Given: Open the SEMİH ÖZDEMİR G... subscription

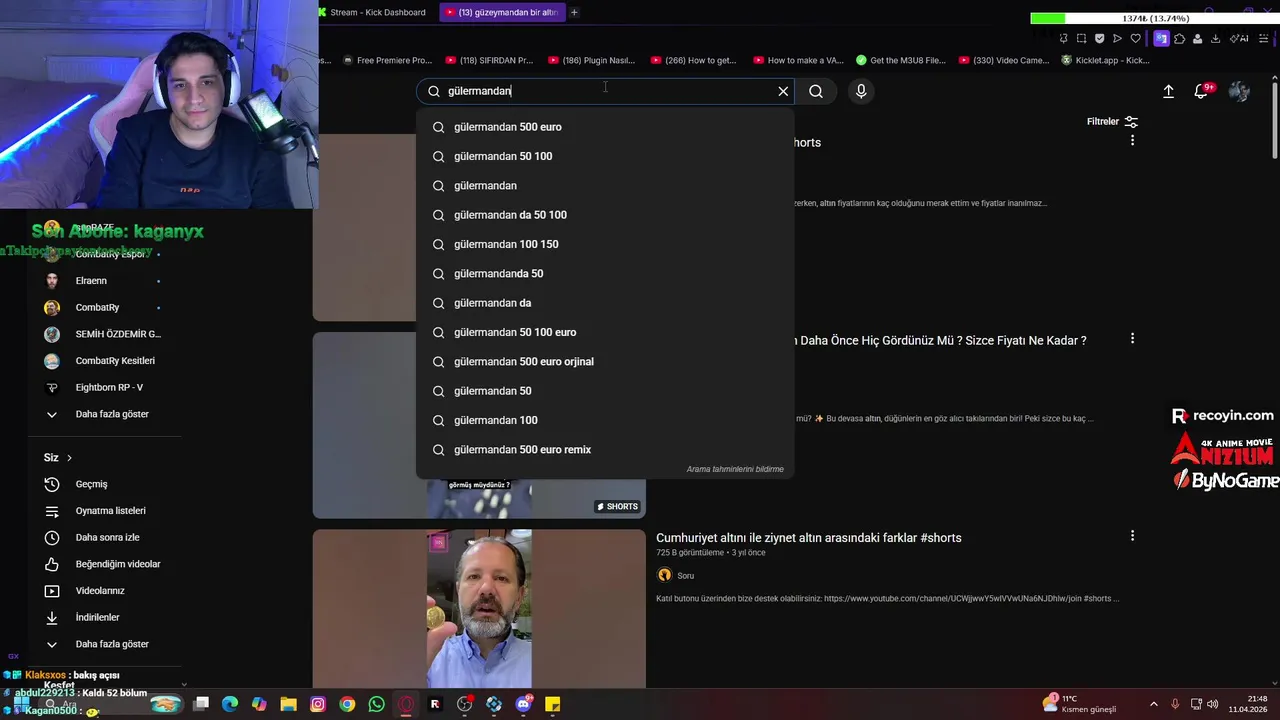Looking at the screenshot, I should 105,334.
